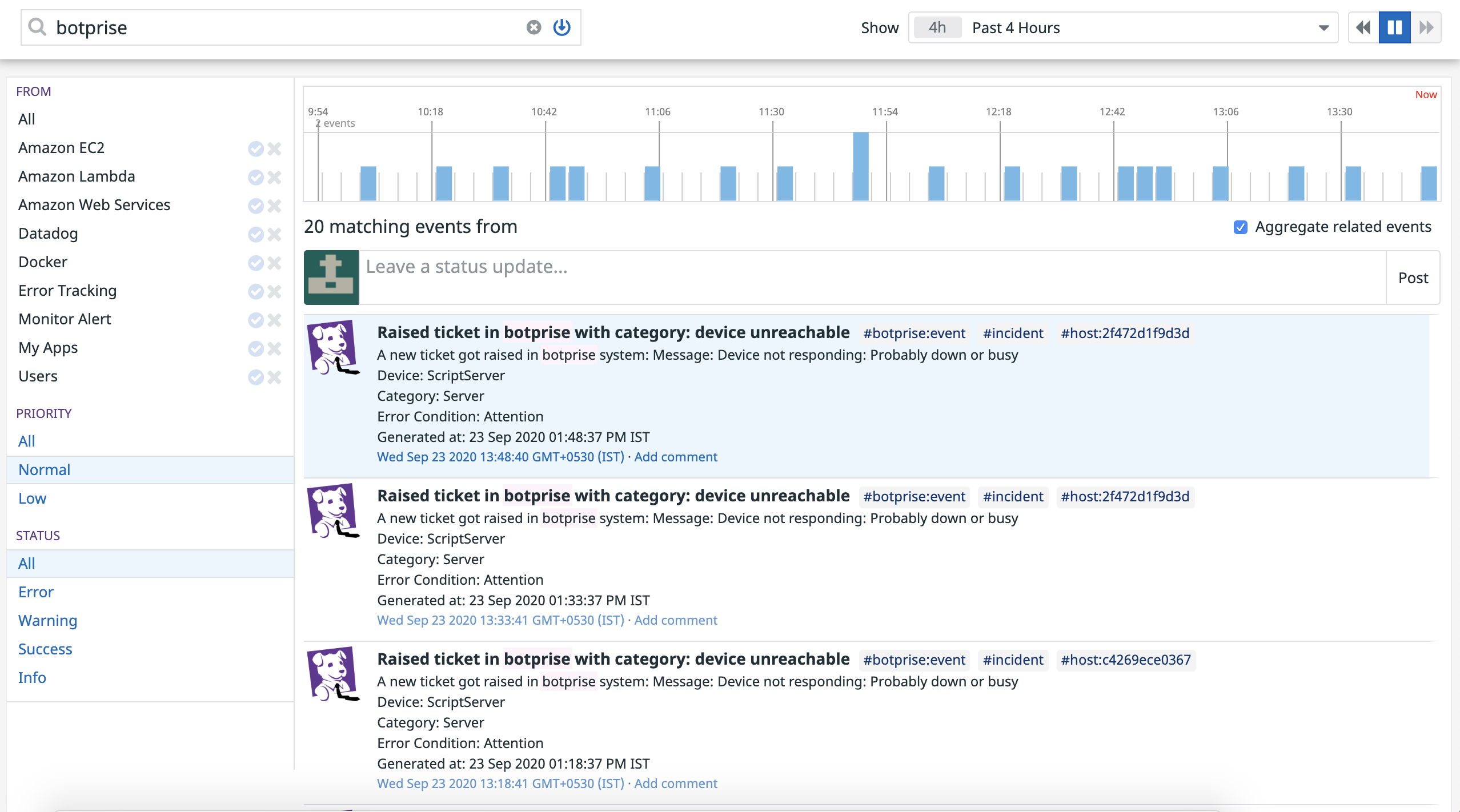
Task: Pause the live event stream
Action: coord(1394,27)
